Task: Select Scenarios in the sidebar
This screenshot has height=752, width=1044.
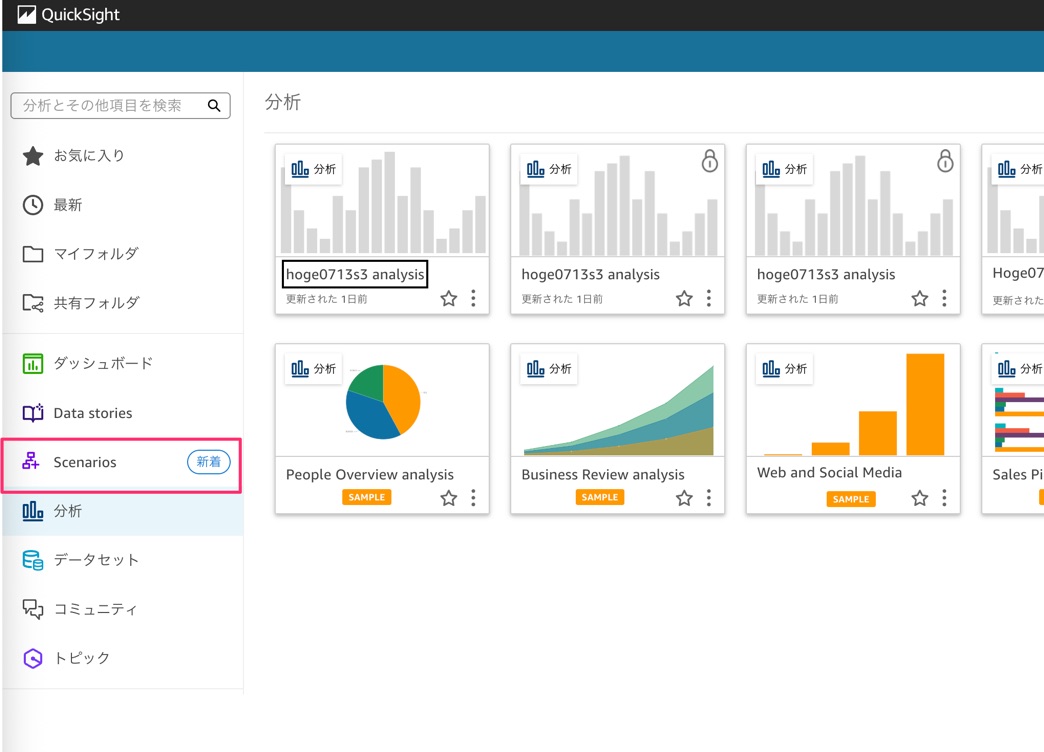Action: pos(122,462)
